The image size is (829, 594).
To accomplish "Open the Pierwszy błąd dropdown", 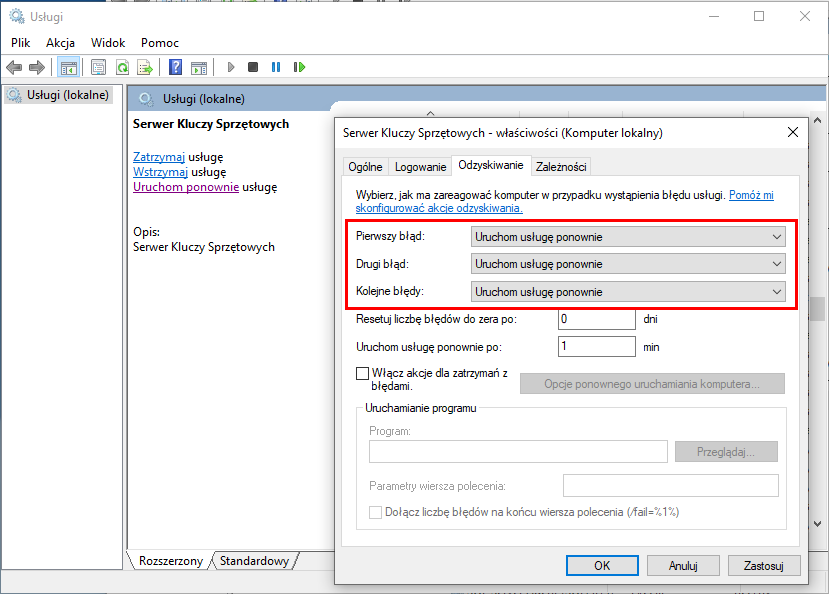I will 628,237.
